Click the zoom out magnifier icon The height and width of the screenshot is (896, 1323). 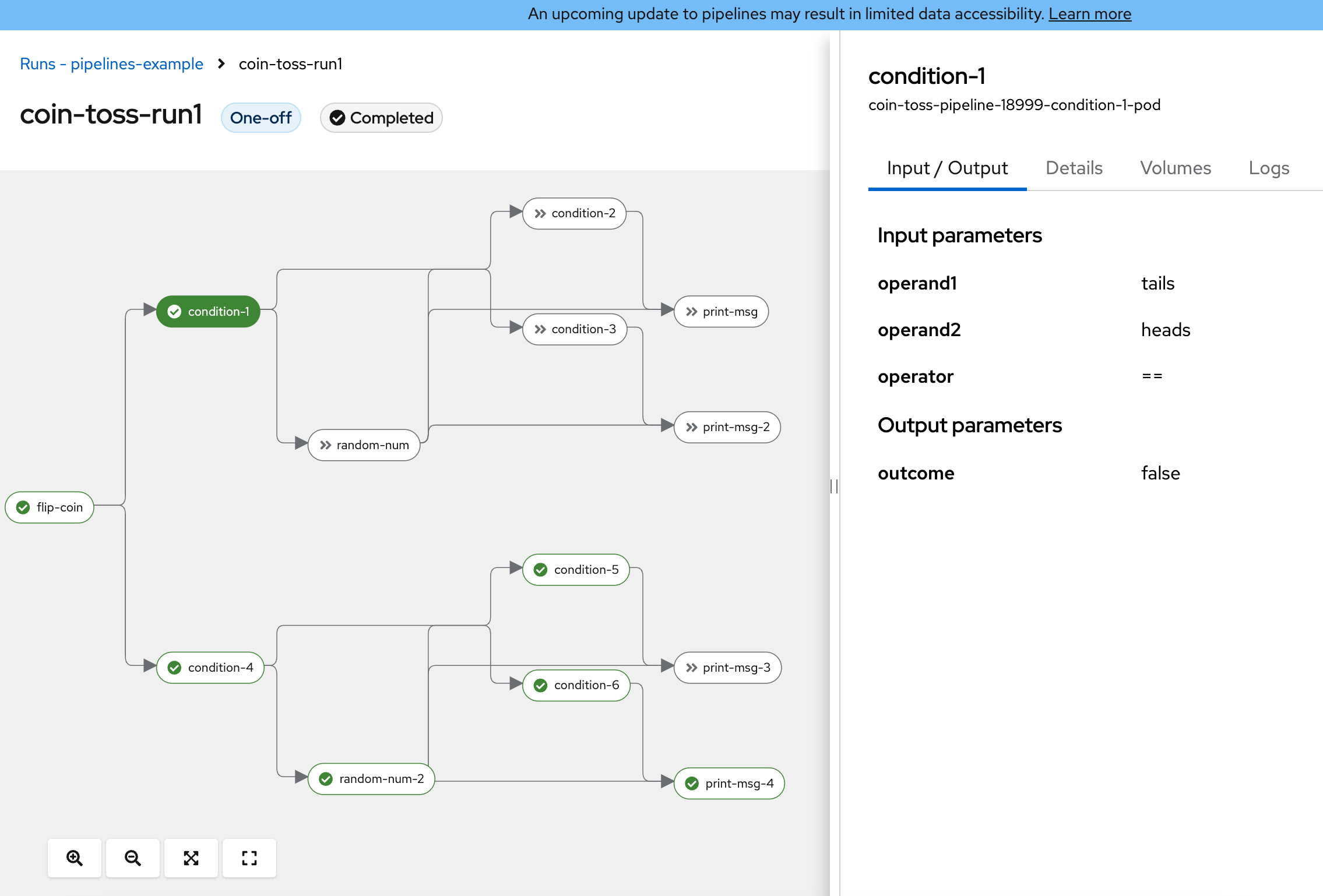click(133, 858)
